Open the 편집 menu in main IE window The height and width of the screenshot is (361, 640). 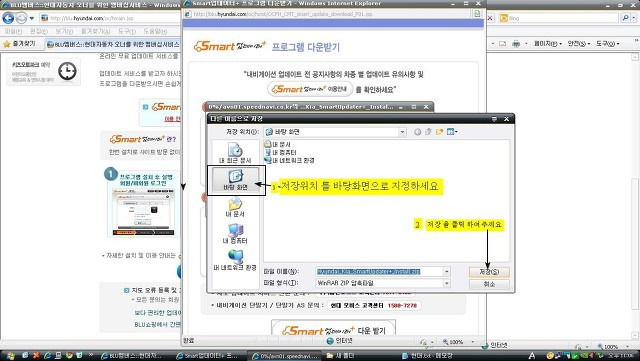pos(38,31)
